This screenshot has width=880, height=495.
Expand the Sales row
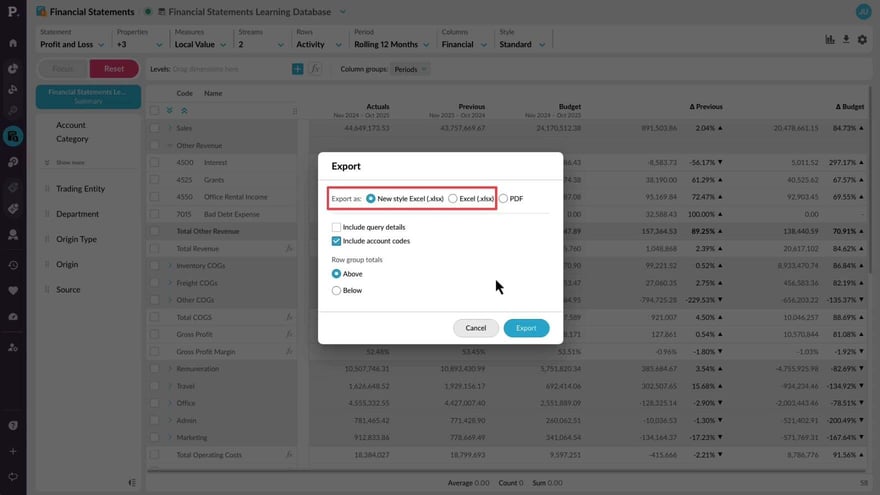tap(170, 128)
